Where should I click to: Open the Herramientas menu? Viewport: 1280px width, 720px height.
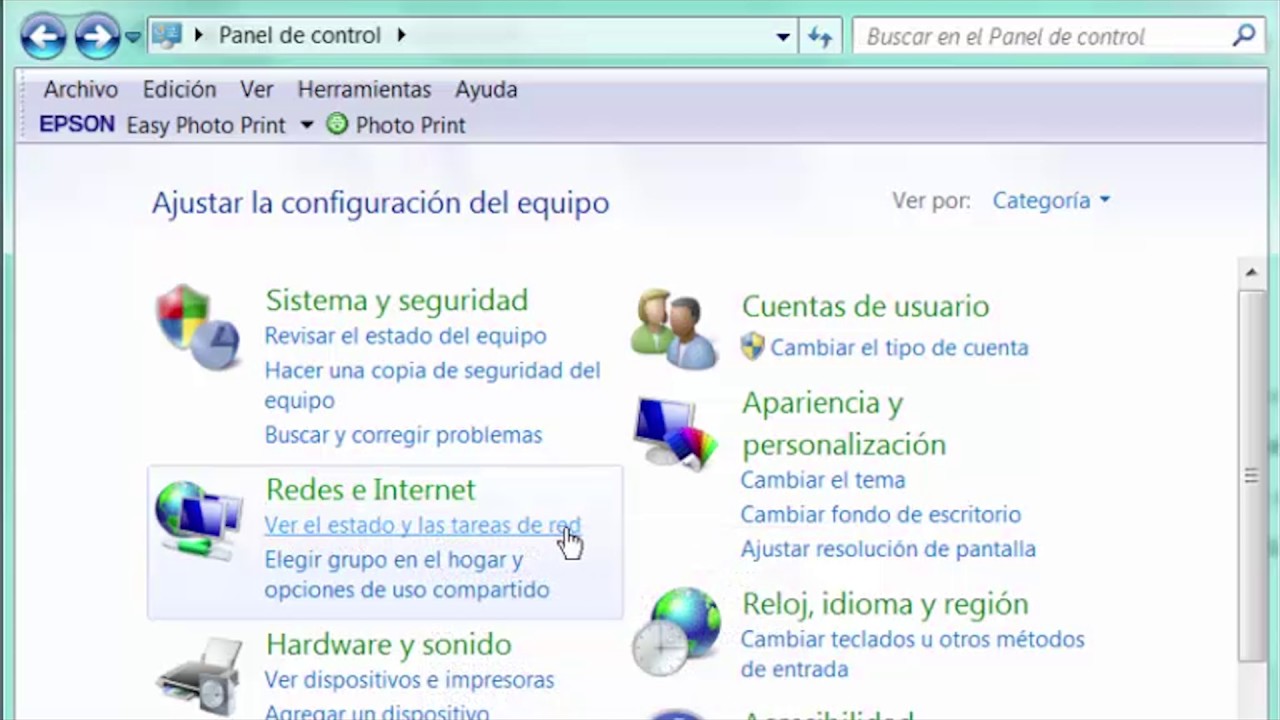pos(364,90)
